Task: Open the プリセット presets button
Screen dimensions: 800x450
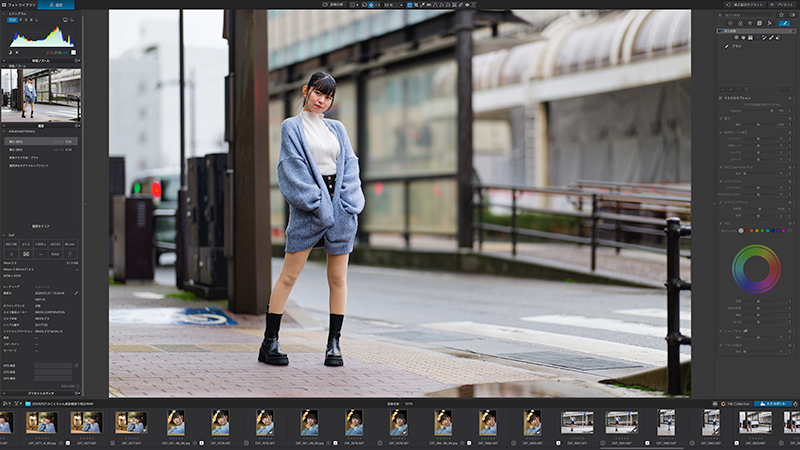Action: pyautogui.click(x=783, y=5)
